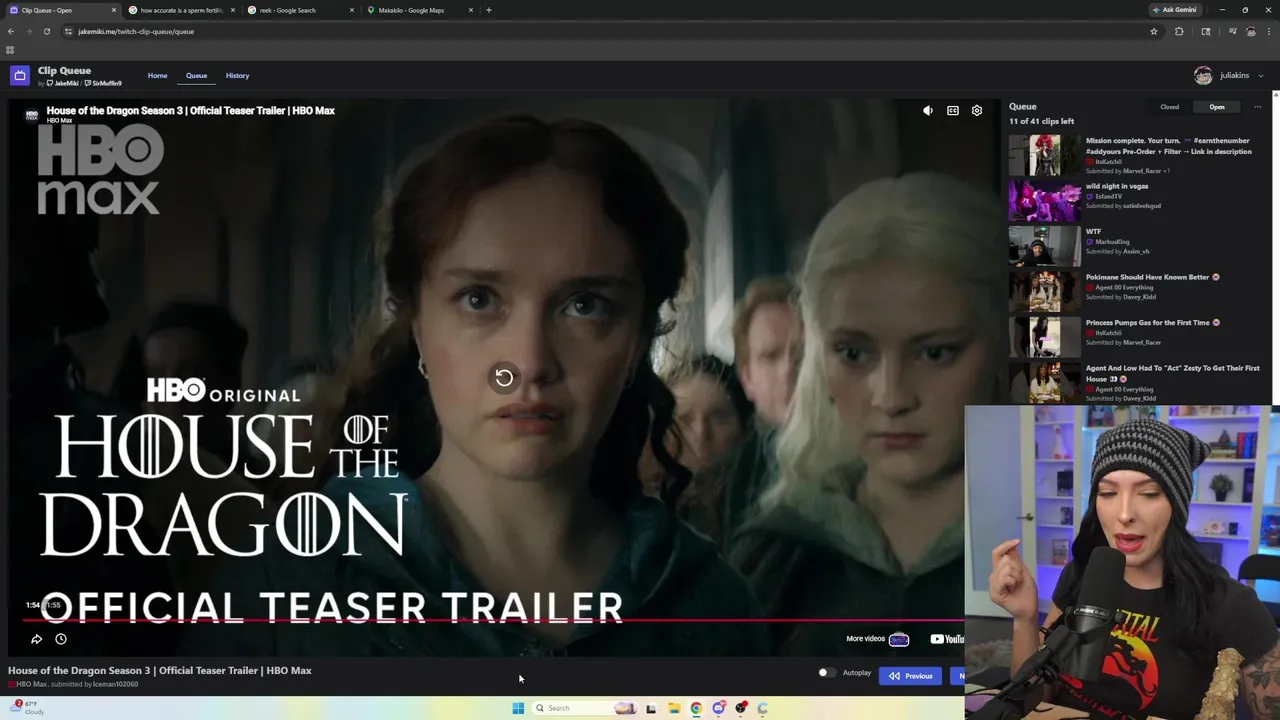1280x720 pixels.
Task: Open File Explorer from the taskbar
Action: pos(674,708)
